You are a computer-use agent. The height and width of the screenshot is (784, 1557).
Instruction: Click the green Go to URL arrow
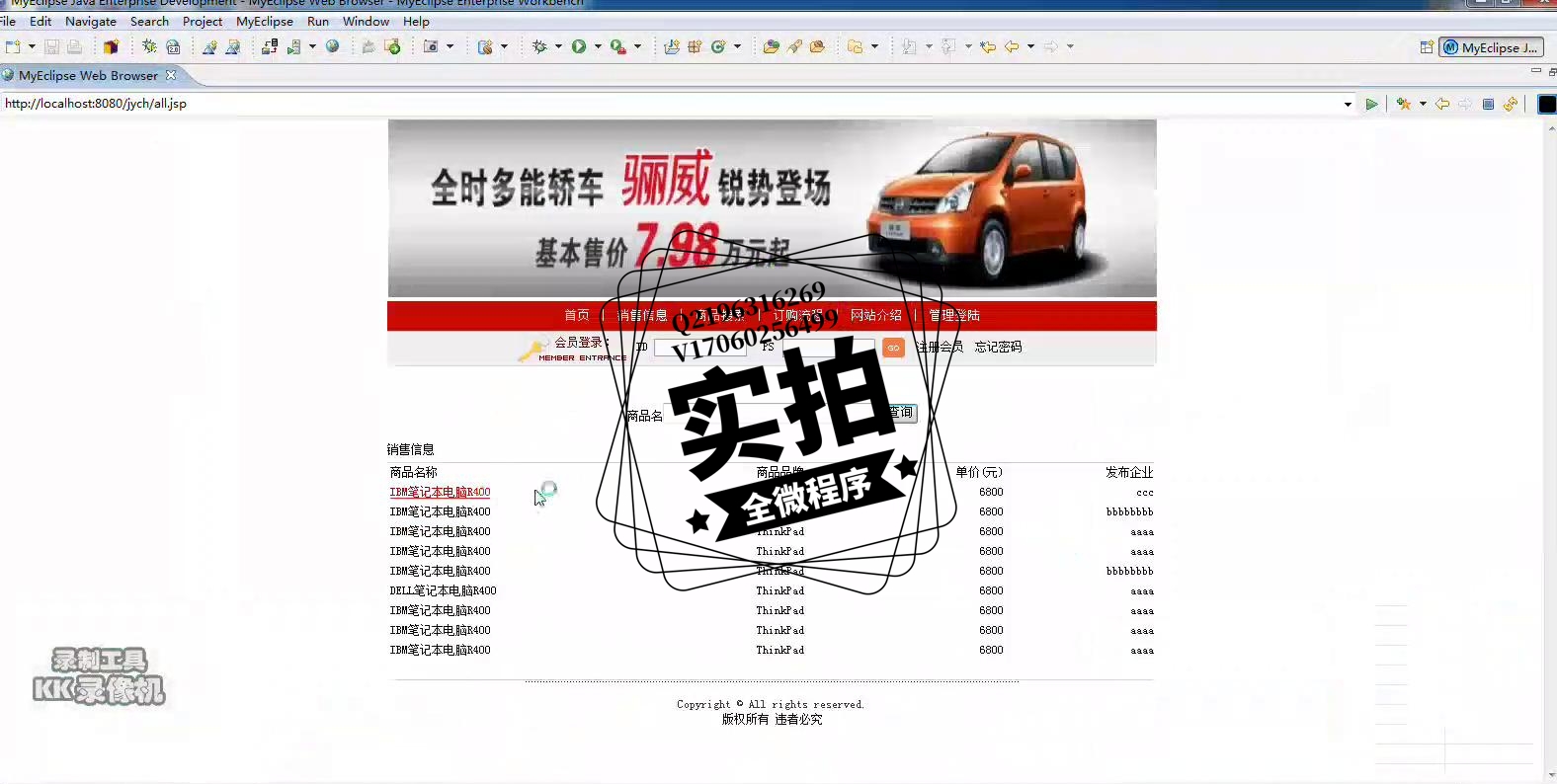1371,104
